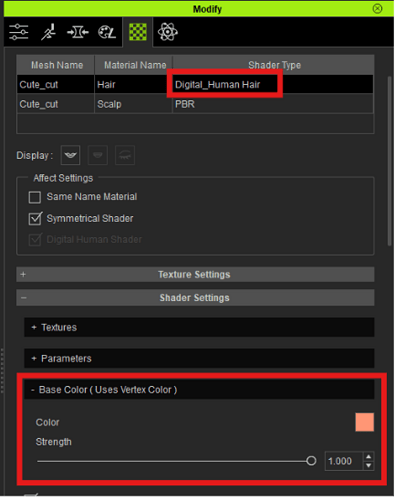Screen dimensions: 395x500
Task: Open the Motion running figure tab
Action: pos(49,32)
